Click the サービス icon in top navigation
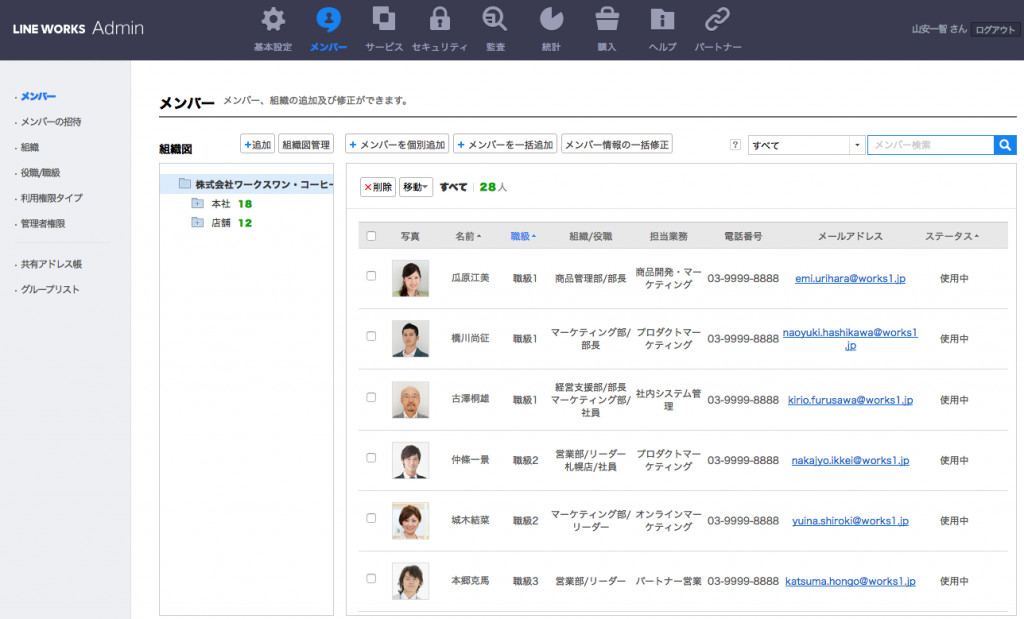Image resolution: width=1024 pixels, height=619 pixels. click(x=384, y=20)
